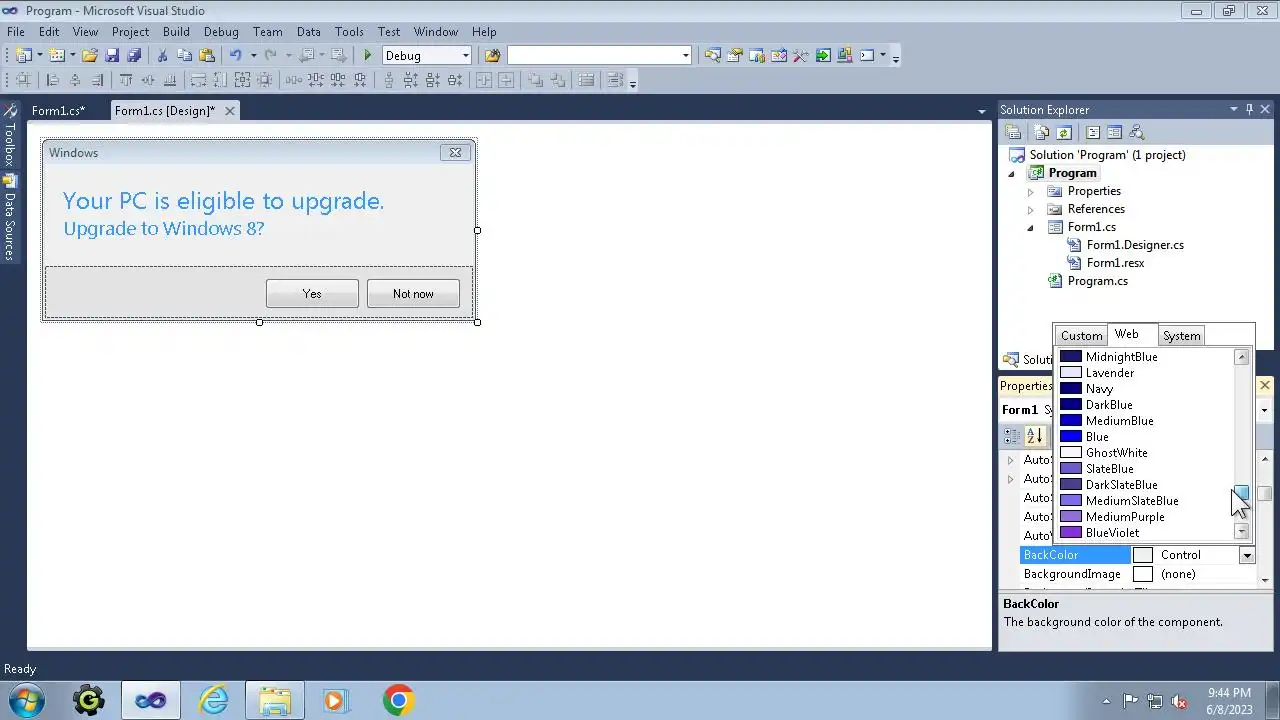
Task: Save the current file with the floppy icon
Action: point(112,56)
